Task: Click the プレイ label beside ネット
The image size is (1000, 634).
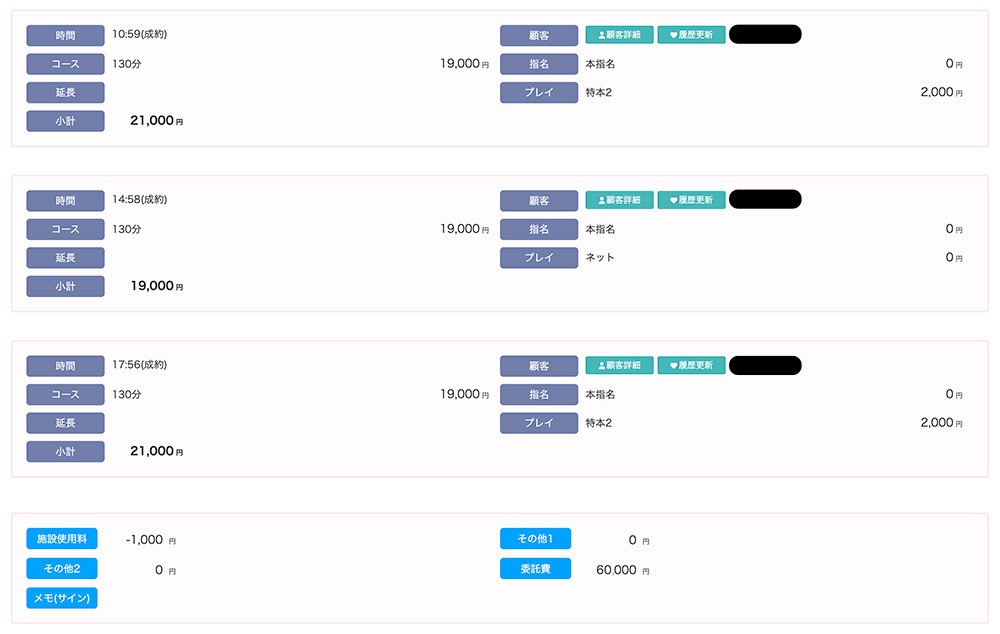Action: (x=539, y=257)
